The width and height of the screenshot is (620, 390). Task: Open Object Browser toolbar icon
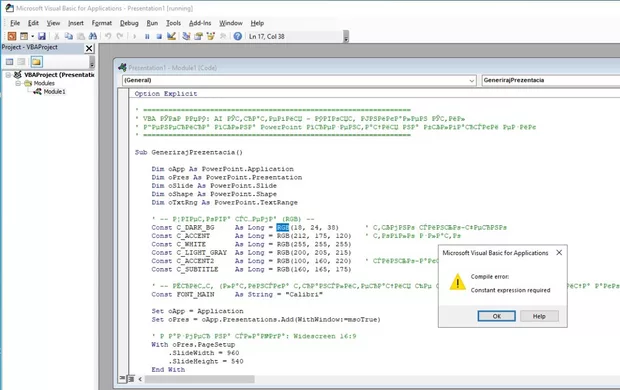tap(211, 36)
